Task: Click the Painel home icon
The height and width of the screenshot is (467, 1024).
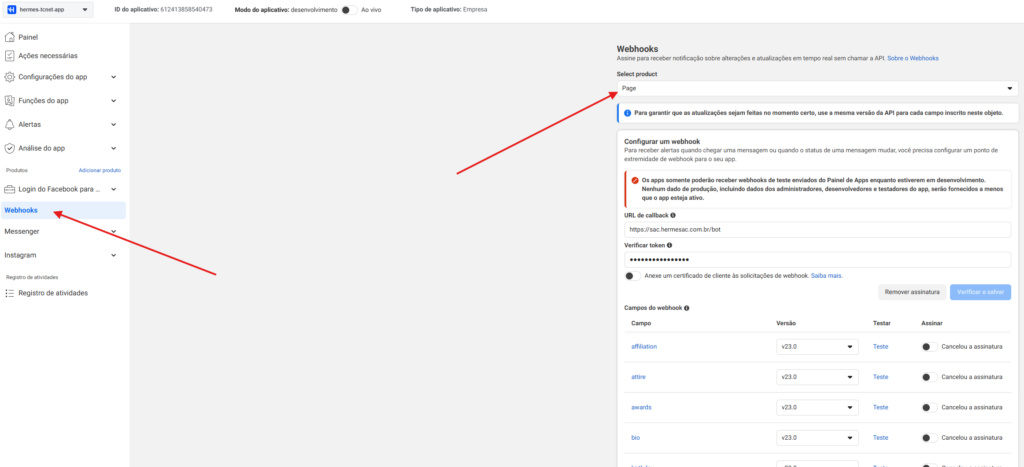Action: point(9,37)
